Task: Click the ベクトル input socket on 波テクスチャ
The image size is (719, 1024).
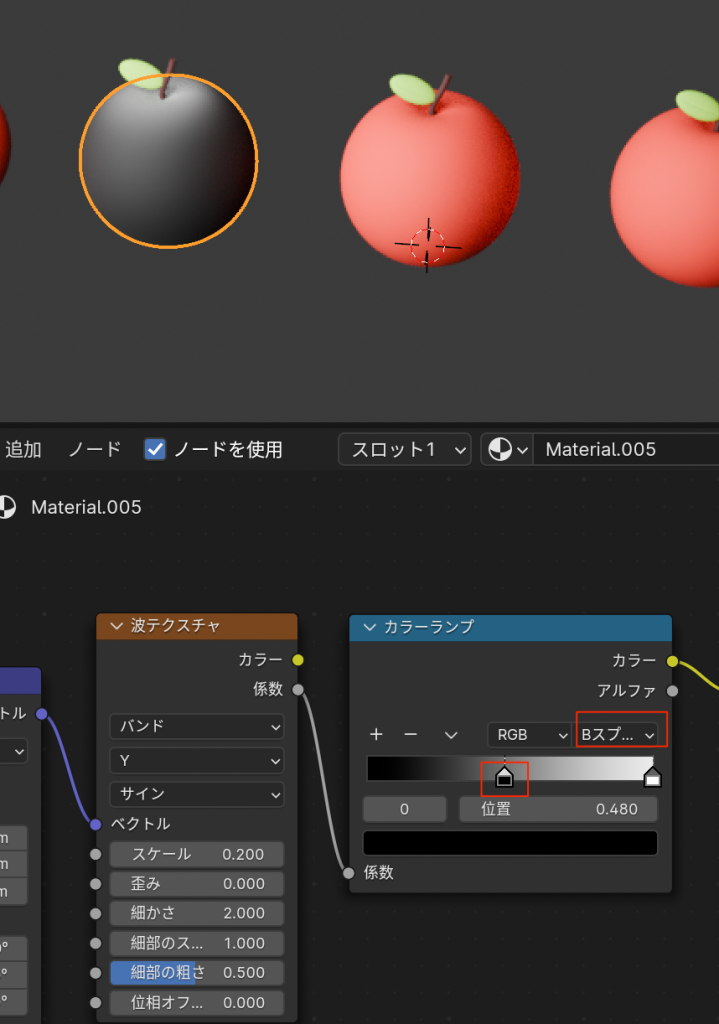Action: [x=96, y=824]
